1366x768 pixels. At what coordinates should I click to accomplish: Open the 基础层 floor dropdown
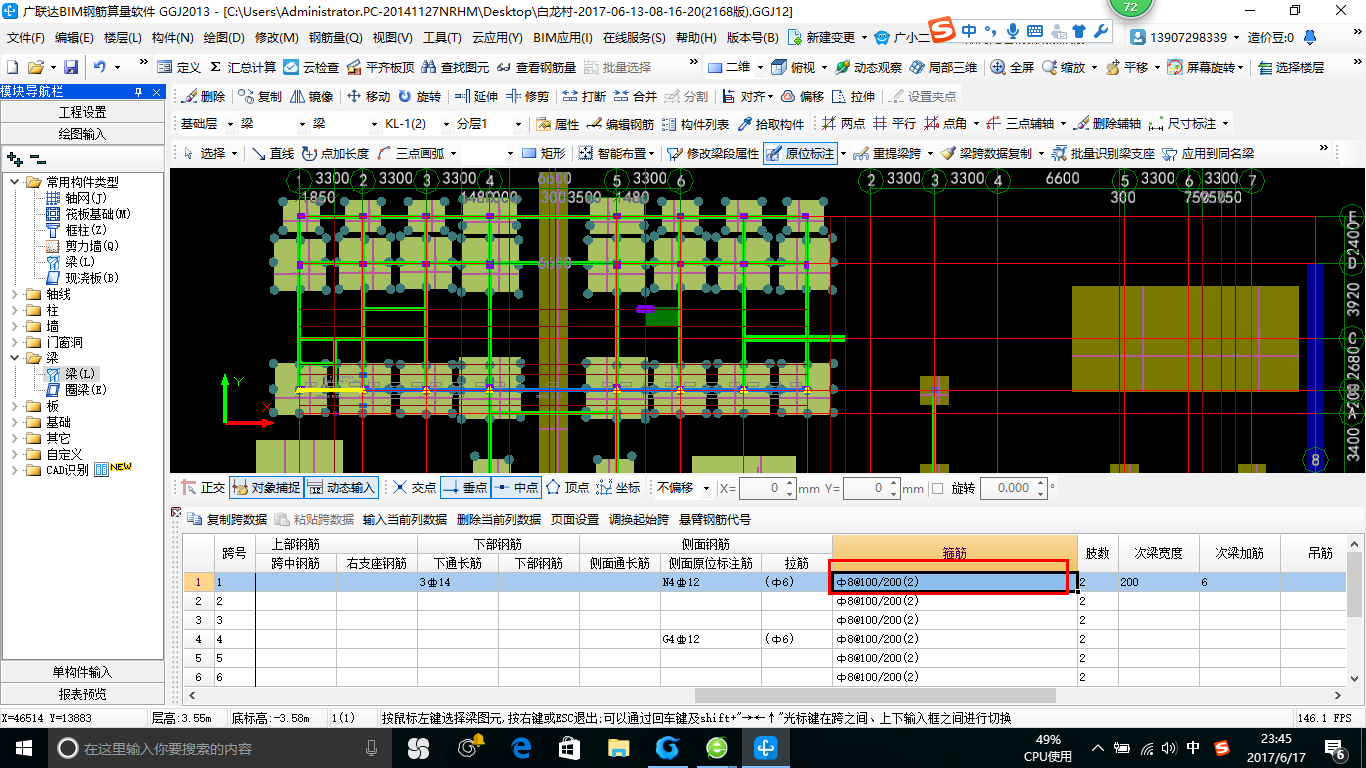pos(232,124)
